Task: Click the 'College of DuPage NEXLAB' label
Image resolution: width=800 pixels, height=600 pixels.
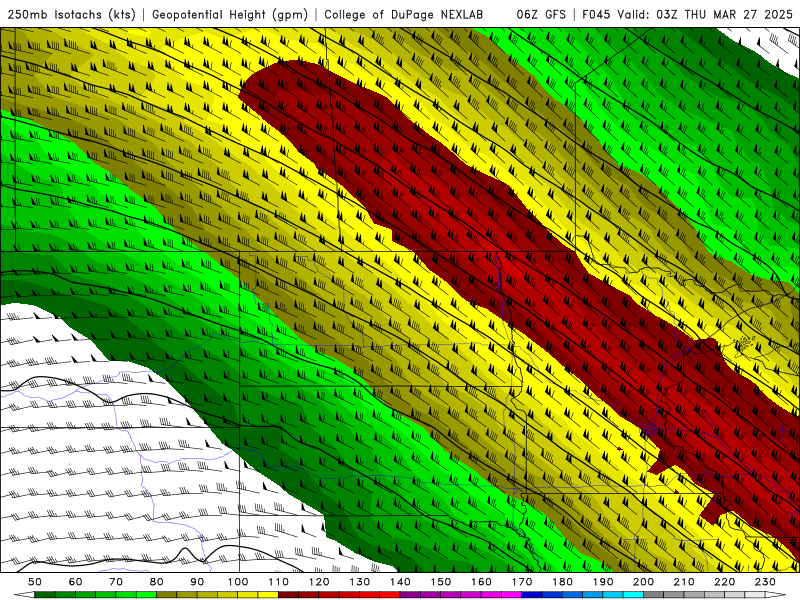Action: [x=404, y=15]
